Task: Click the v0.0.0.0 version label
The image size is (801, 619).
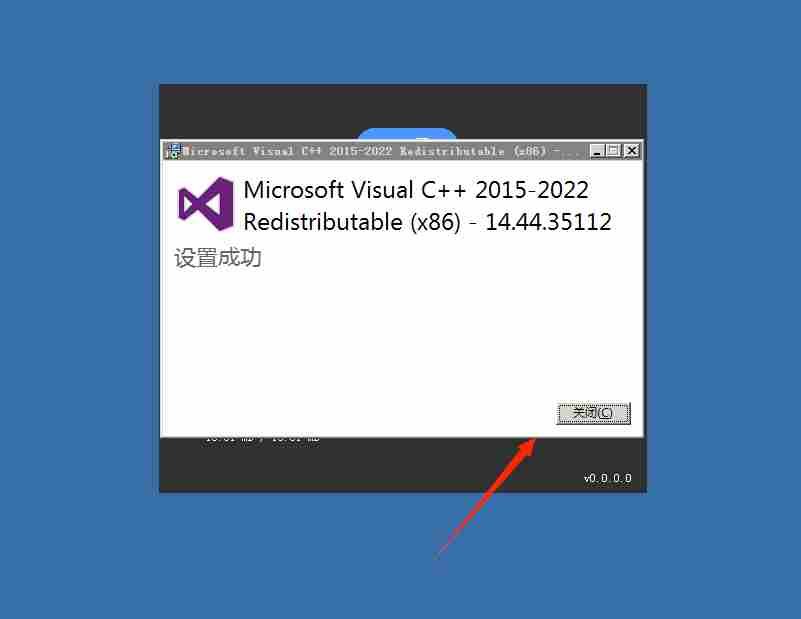Action: [x=608, y=478]
